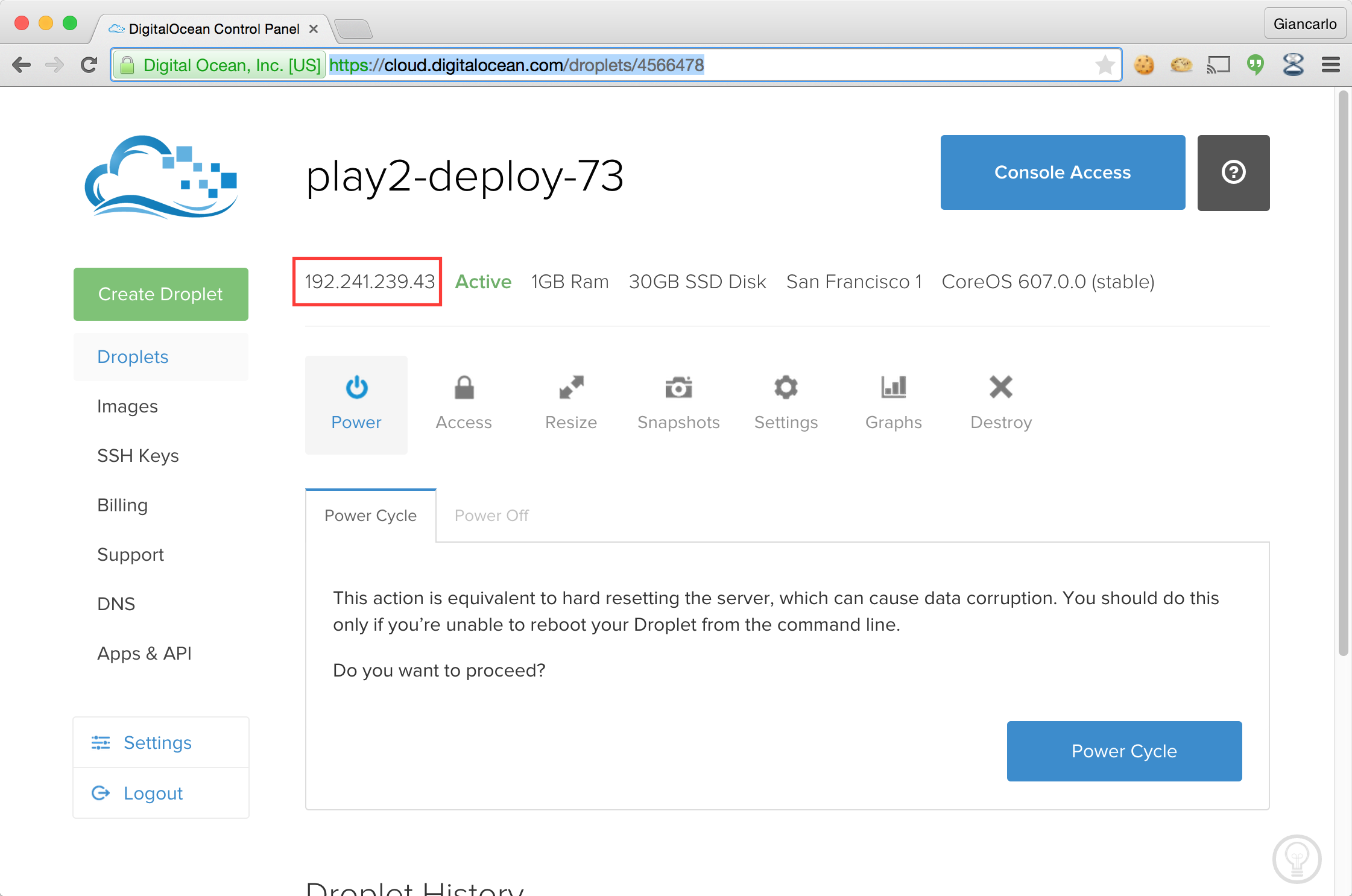Open Droplets in the sidebar
The height and width of the screenshot is (896, 1352).
161,357
